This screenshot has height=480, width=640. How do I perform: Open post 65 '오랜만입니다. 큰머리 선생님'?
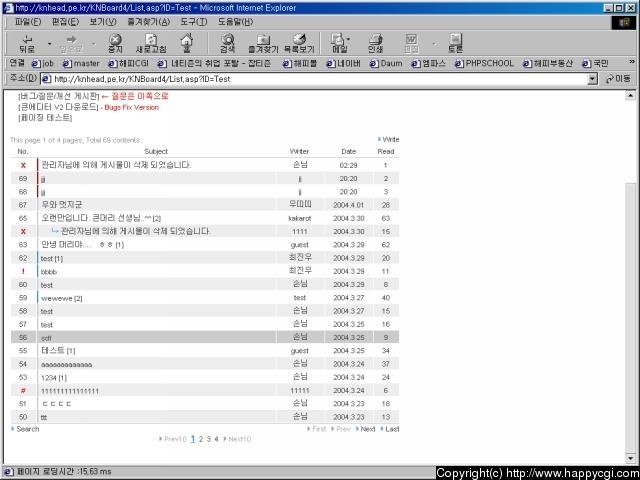pyautogui.click(x=101, y=218)
